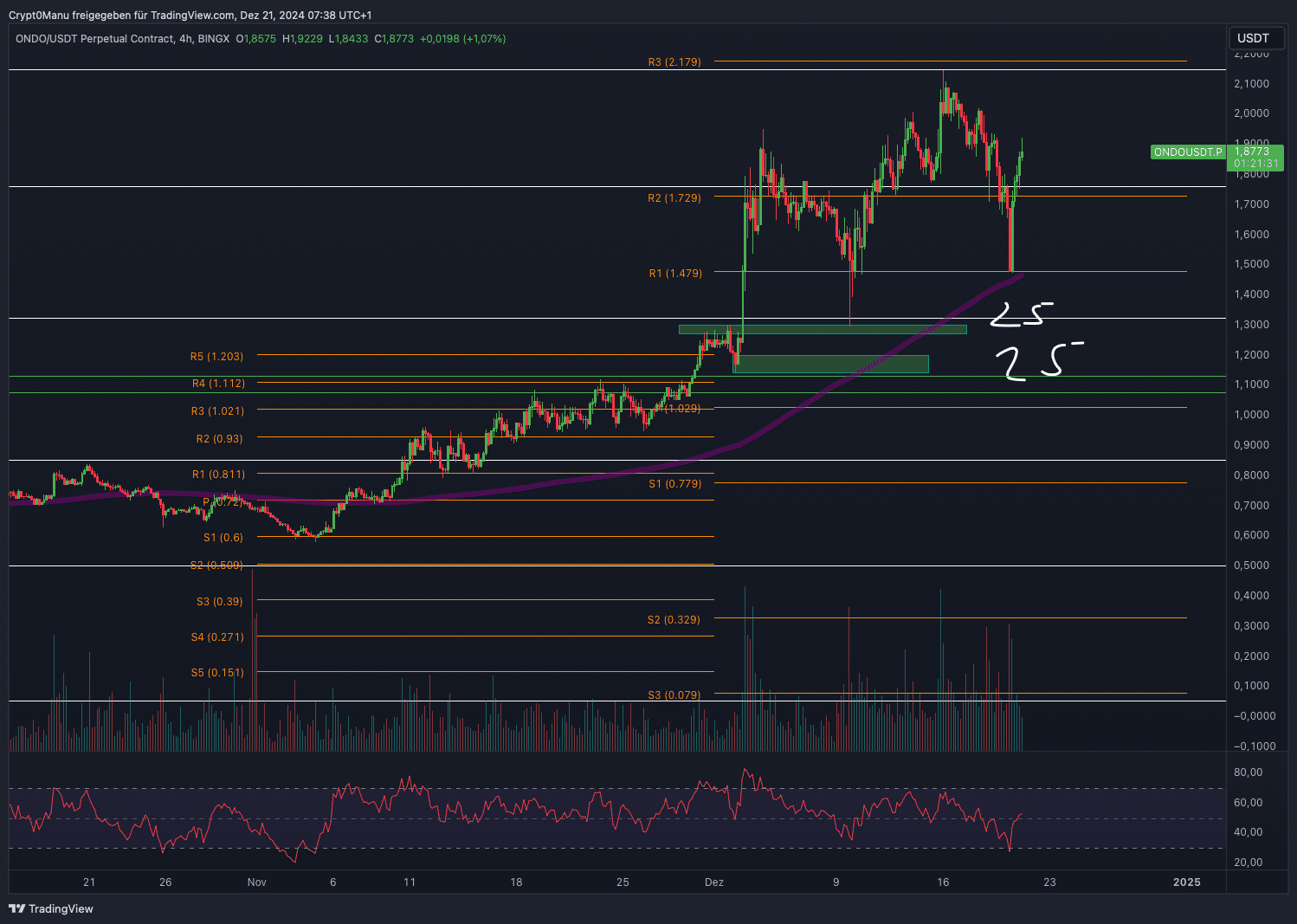Click the 2025 label on time axis
This screenshot has width=1297, height=924.
tap(1186, 882)
